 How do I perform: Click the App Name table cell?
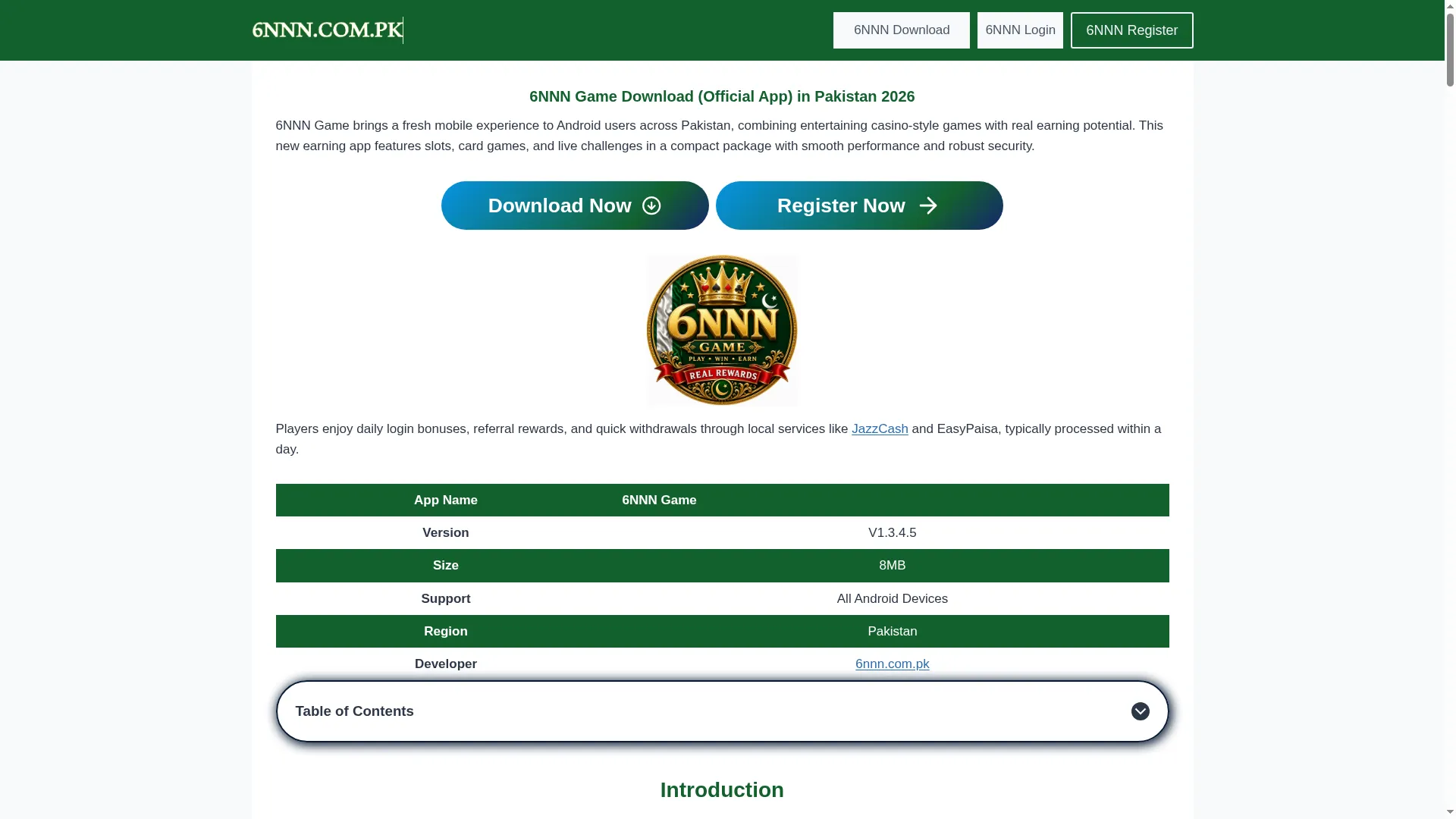pos(446,500)
